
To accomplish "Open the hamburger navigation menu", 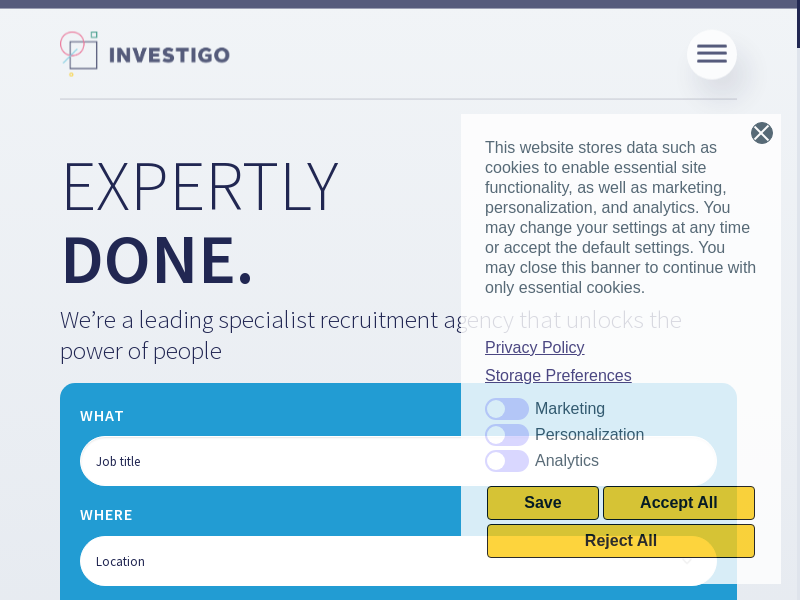I will 712,54.
